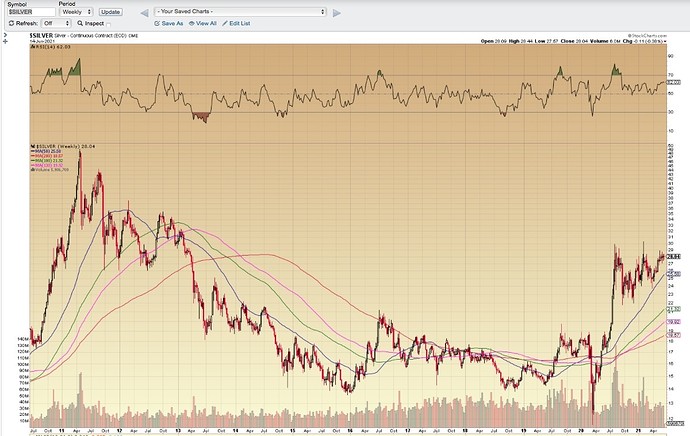Click the Save As link
This screenshot has height=436, width=690.
click(x=169, y=23)
